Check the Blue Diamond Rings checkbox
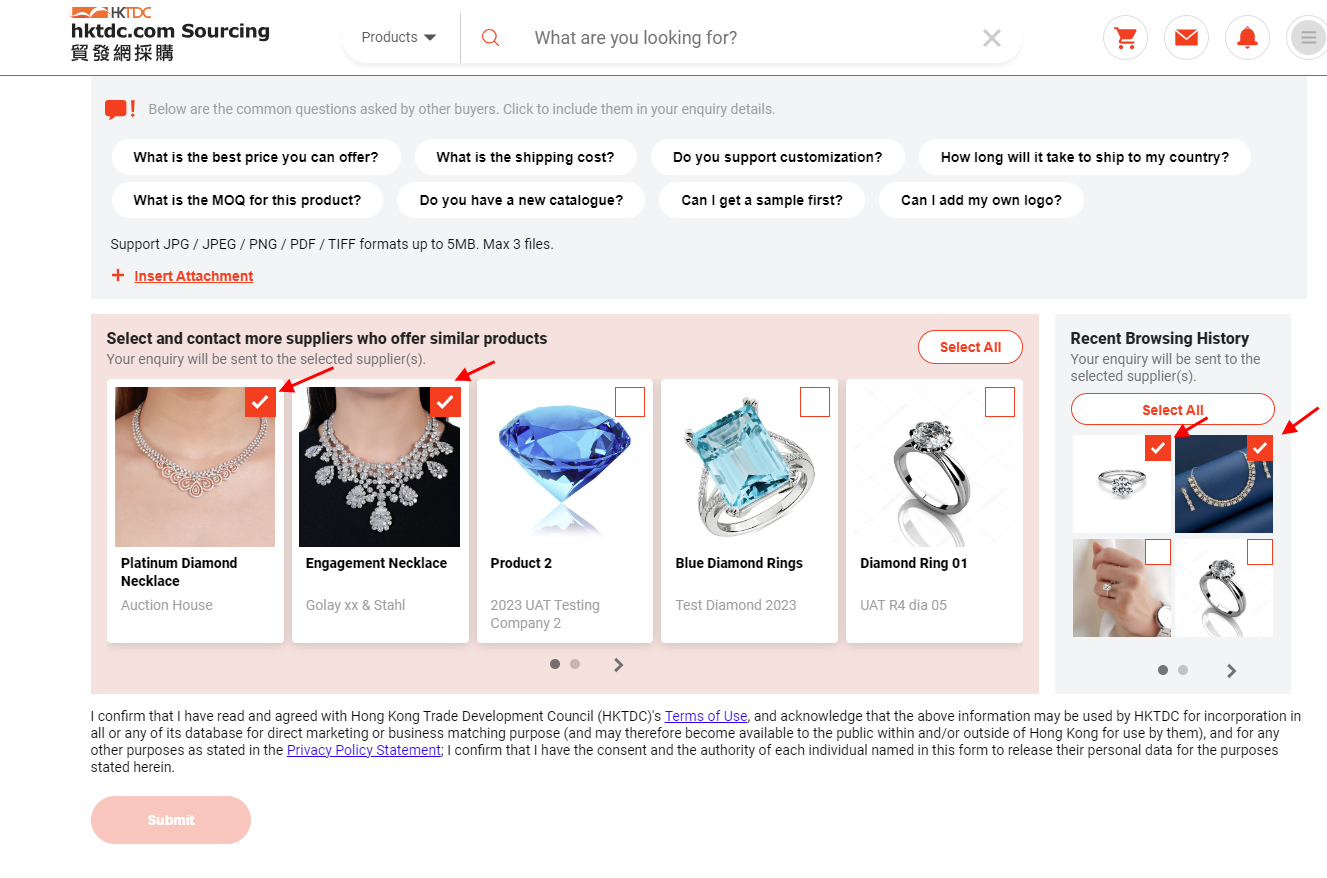Screen dimensions: 1327x878 tap(815, 402)
